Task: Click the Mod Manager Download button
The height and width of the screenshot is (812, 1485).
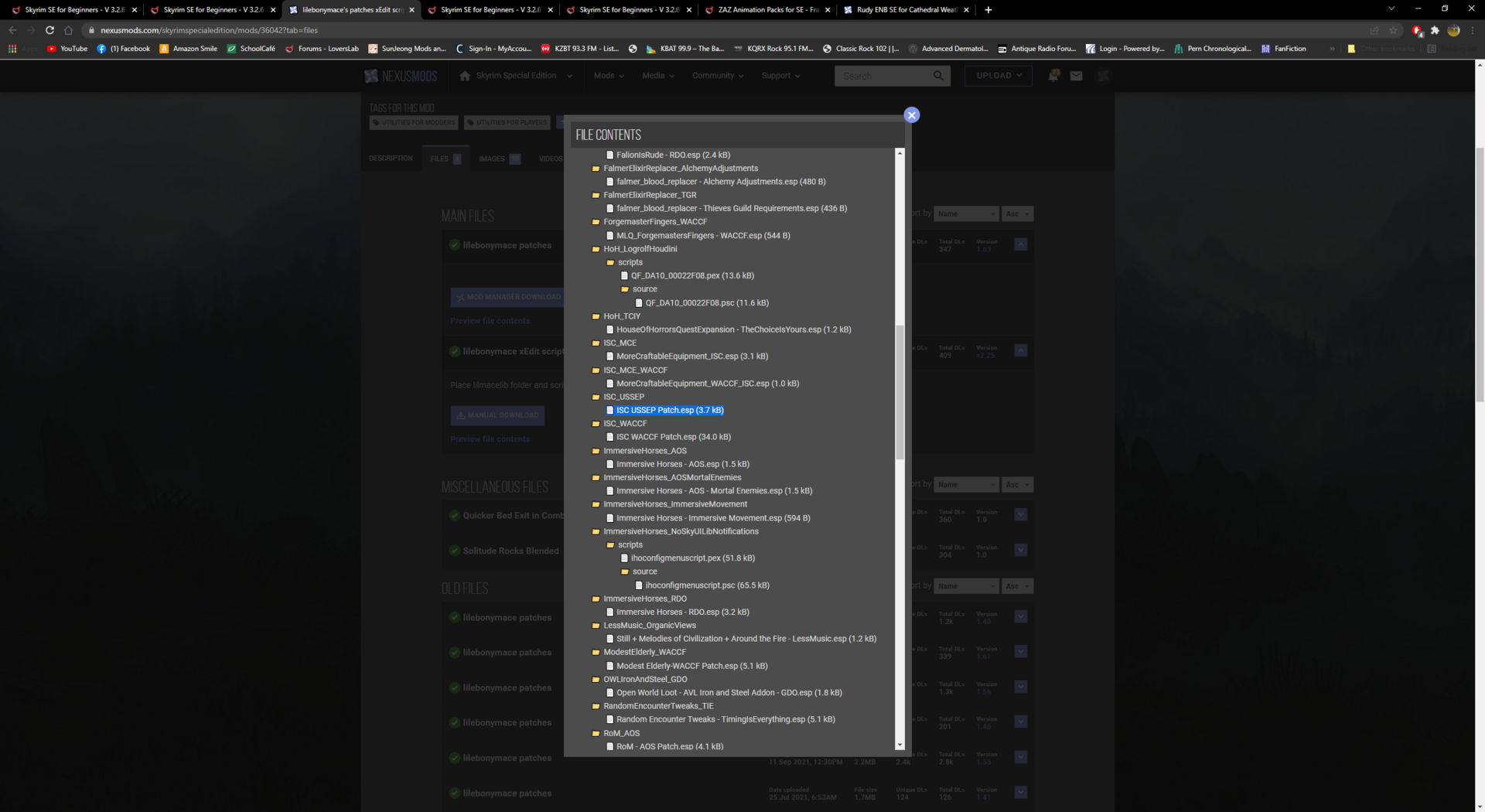Action: point(508,297)
